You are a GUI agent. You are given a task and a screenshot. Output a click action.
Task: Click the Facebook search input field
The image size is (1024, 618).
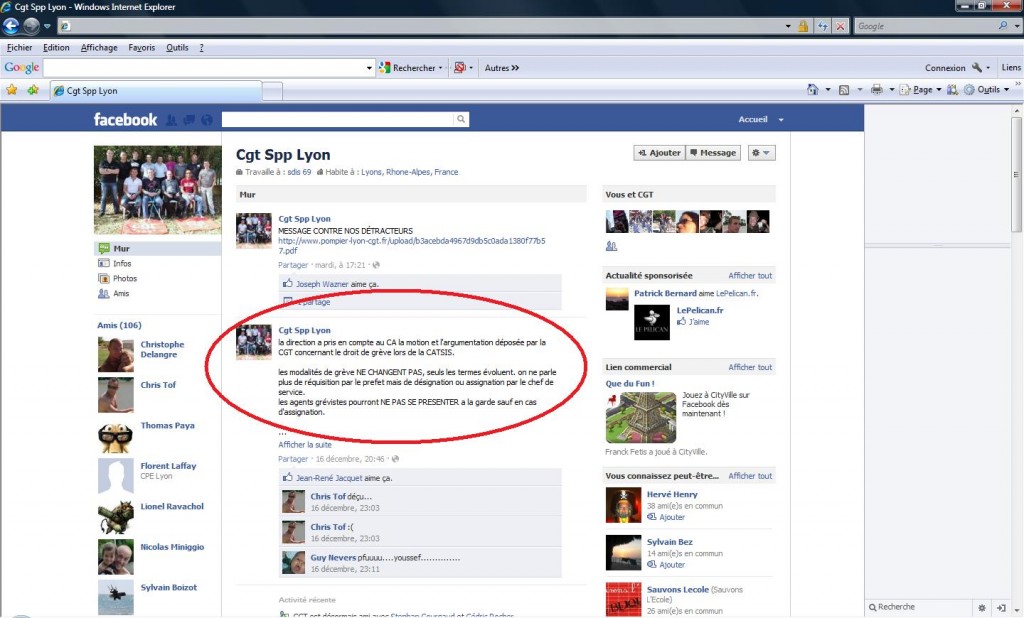pyautogui.click(x=338, y=119)
